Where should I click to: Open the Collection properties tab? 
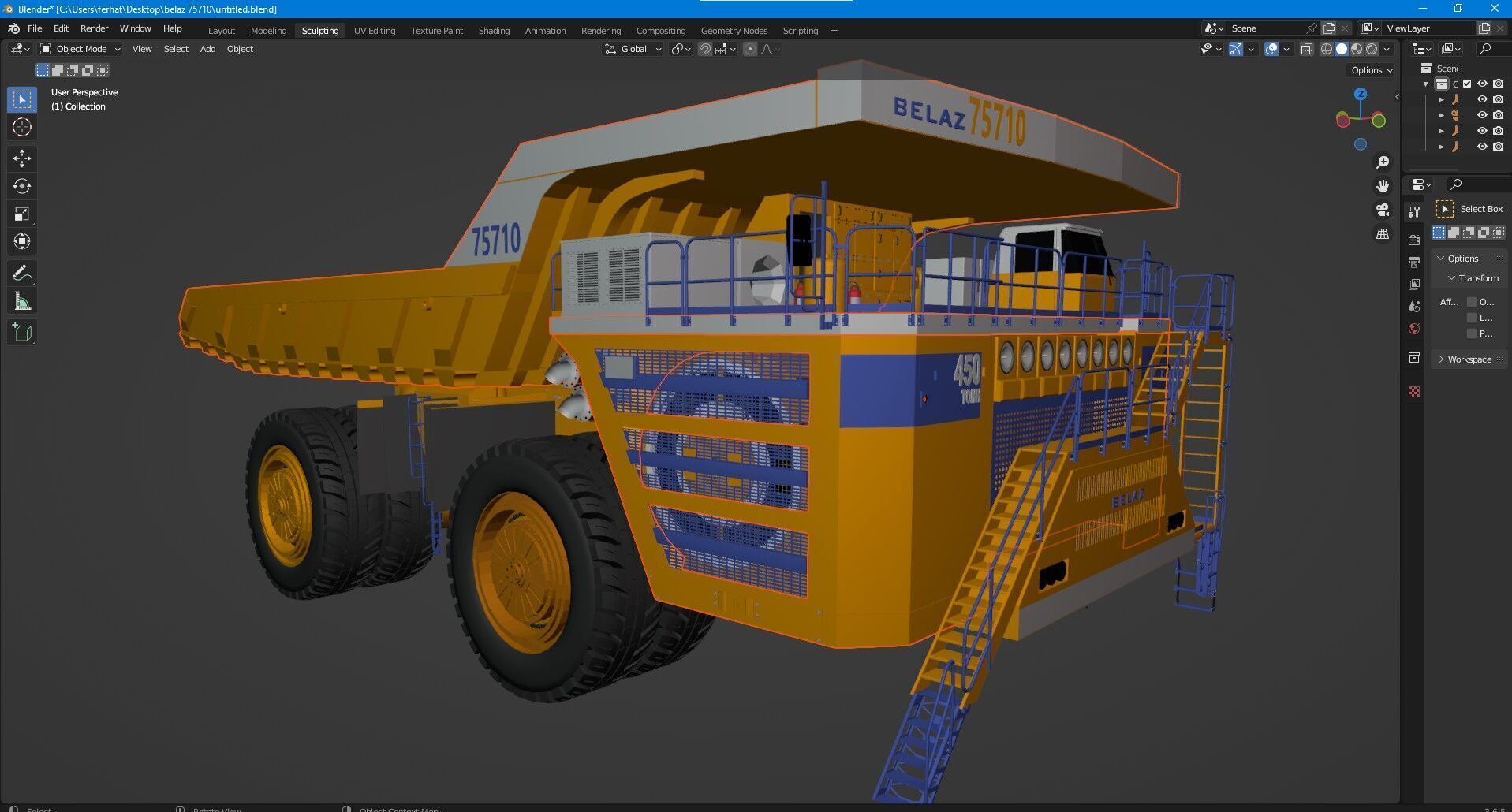(x=1414, y=358)
